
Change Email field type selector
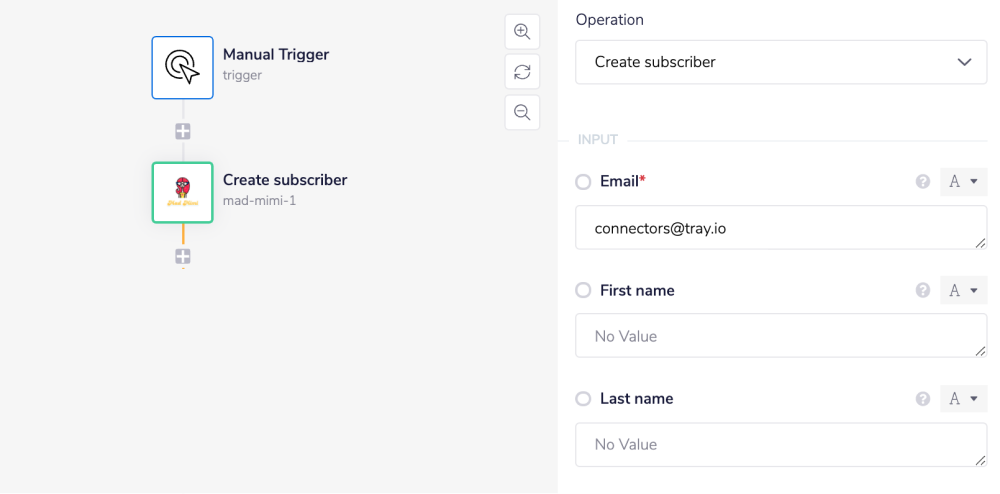(x=963, y=182)
